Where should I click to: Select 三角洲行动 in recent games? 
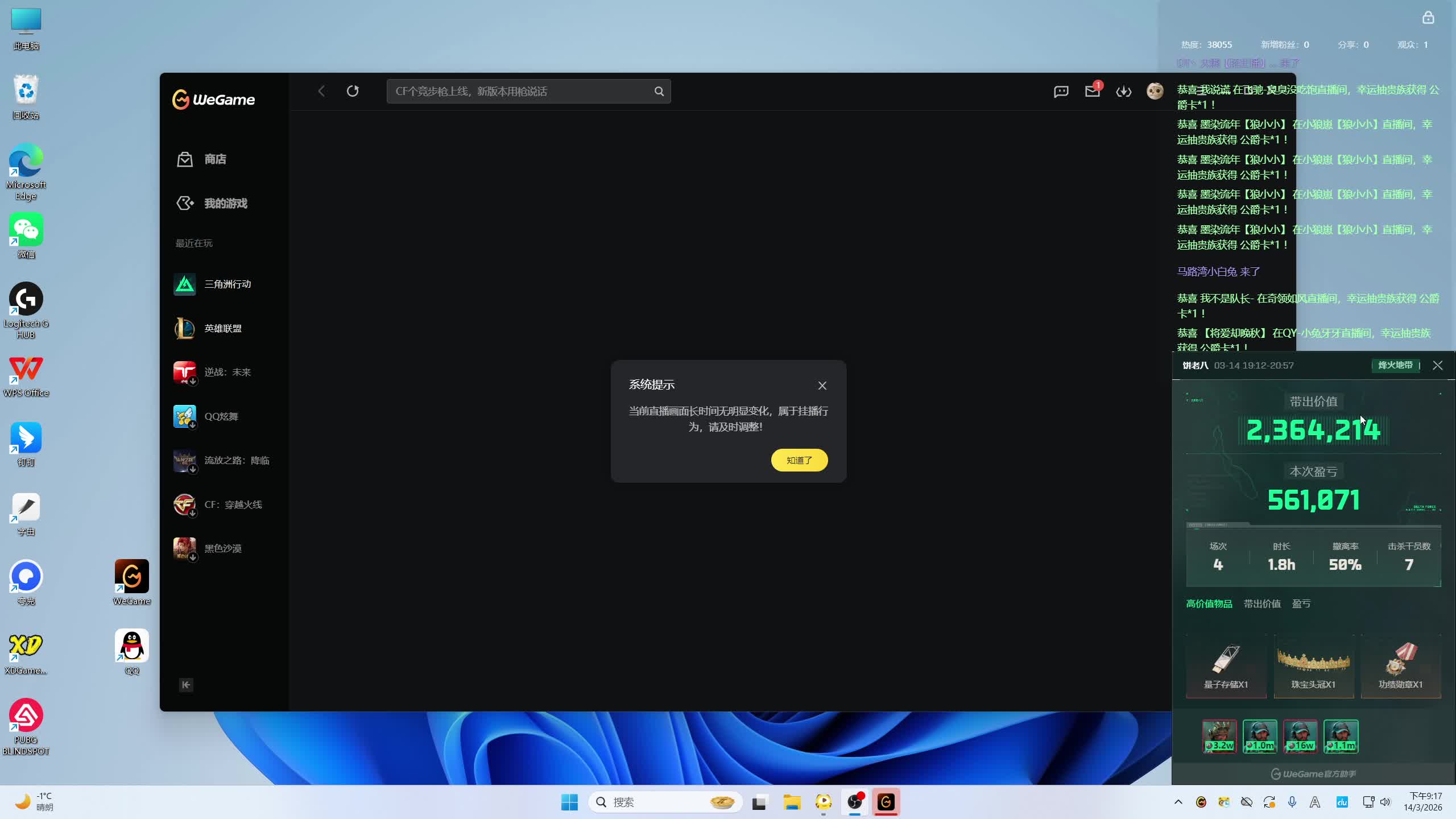pos(227,284)
